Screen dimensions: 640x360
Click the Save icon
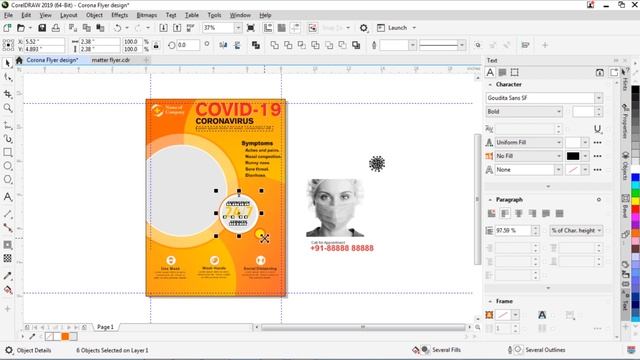click(42, 28)
